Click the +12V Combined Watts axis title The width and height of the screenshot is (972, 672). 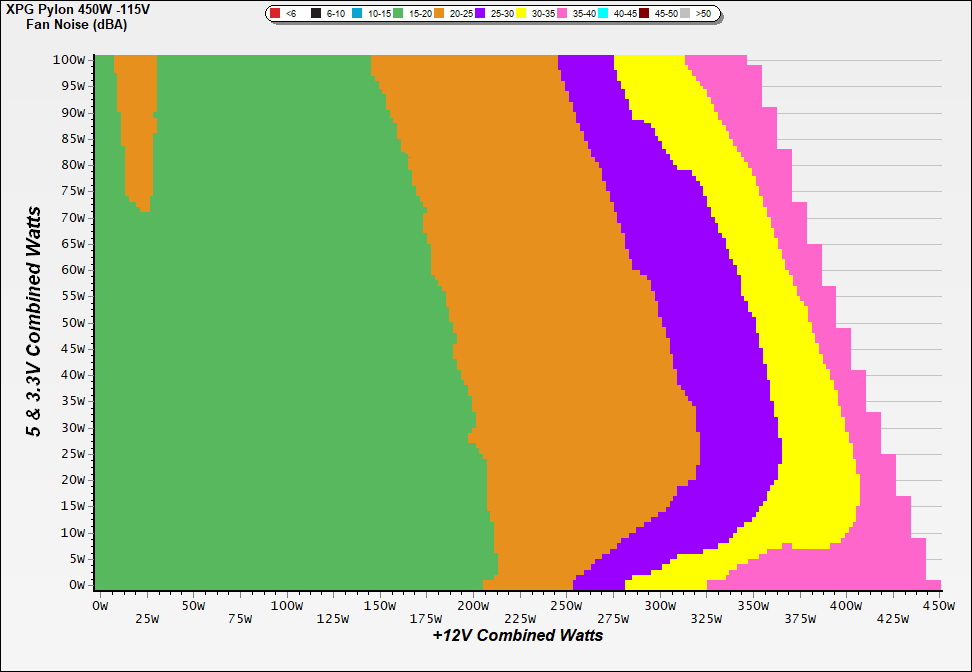click(518, 635)
